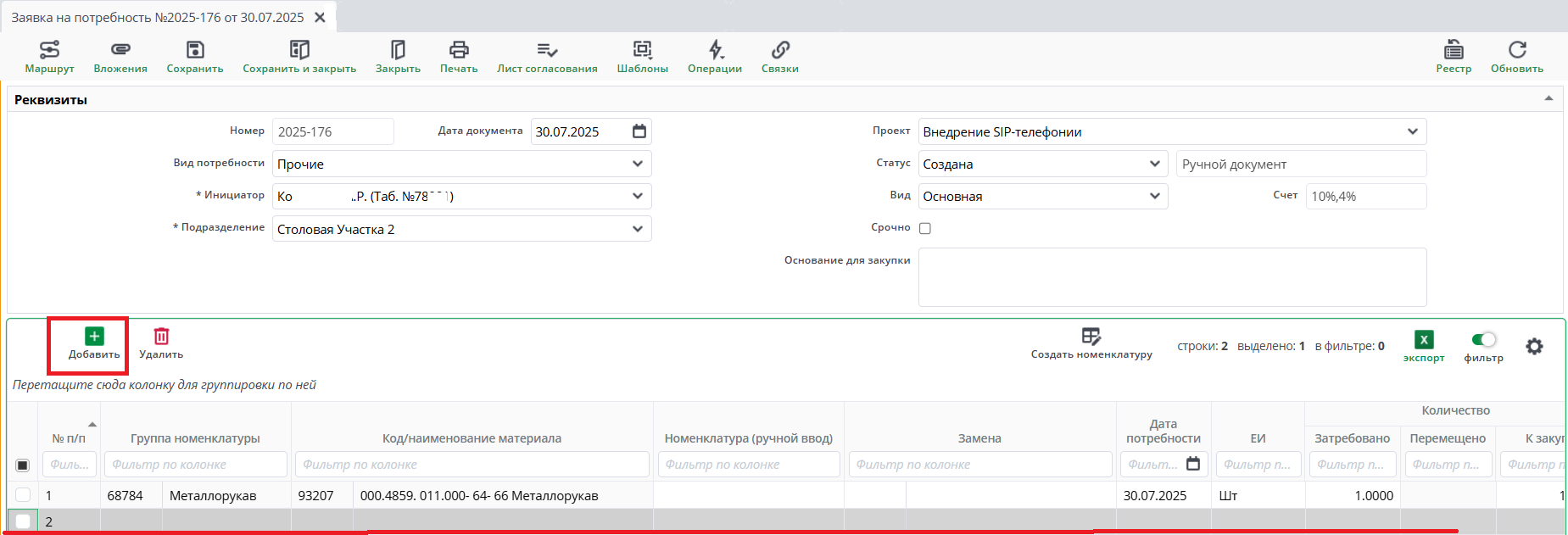Click the Операции lightning icon

click(x=715, y=56)
